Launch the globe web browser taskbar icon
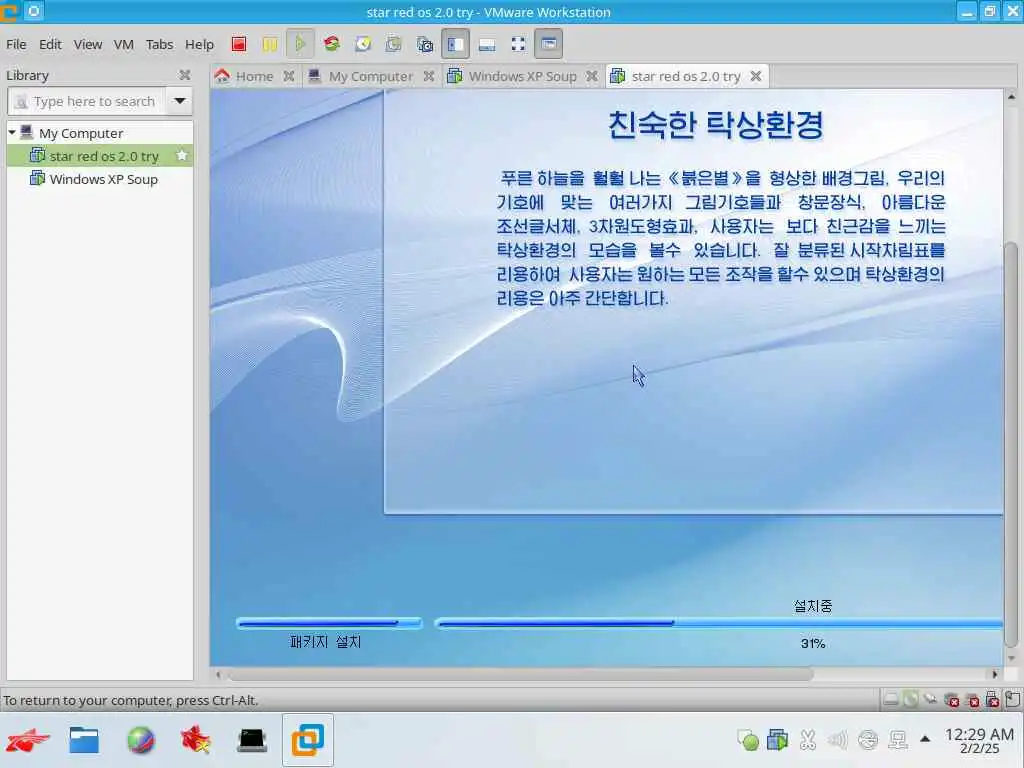 [x=140, y=740]
